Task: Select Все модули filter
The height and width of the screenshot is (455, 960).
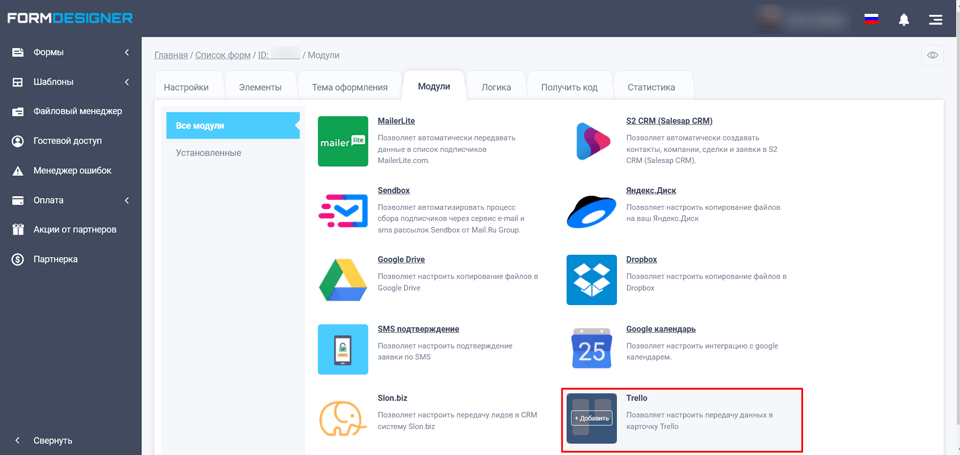Action: [233, 126]
